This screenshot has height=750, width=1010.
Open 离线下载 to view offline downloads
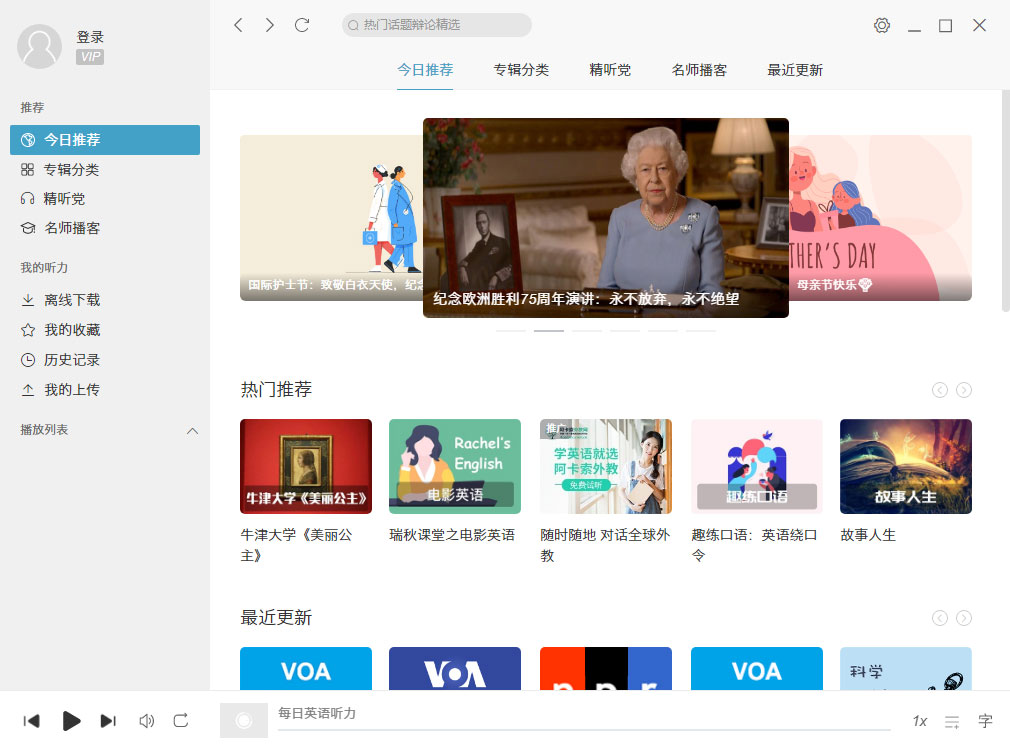click(x=70, y=299)
